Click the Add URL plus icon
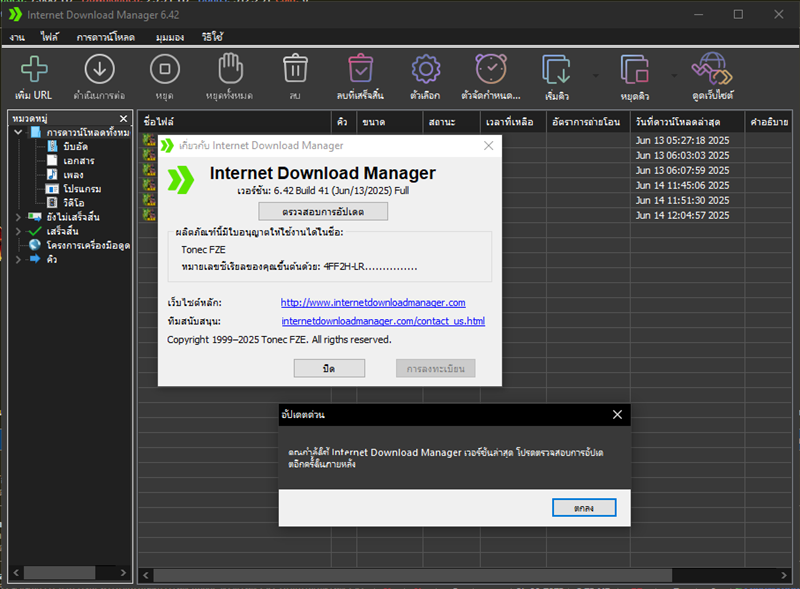800x589 pixels. point(34,69)
